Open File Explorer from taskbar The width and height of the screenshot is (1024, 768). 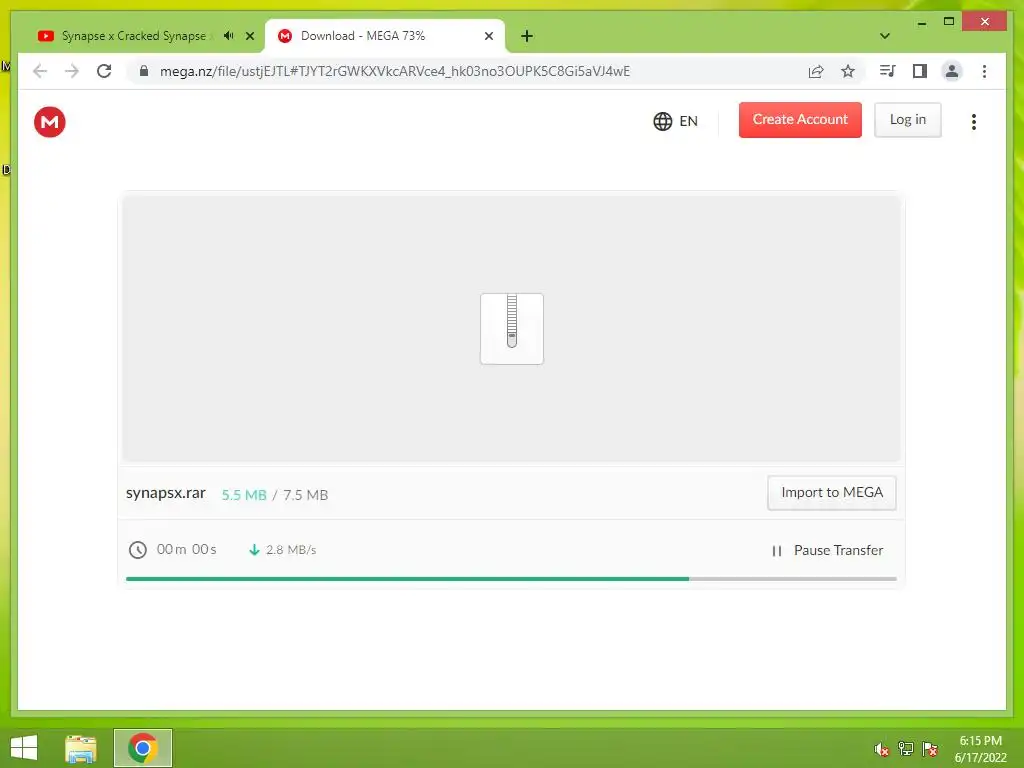(81, 748)
